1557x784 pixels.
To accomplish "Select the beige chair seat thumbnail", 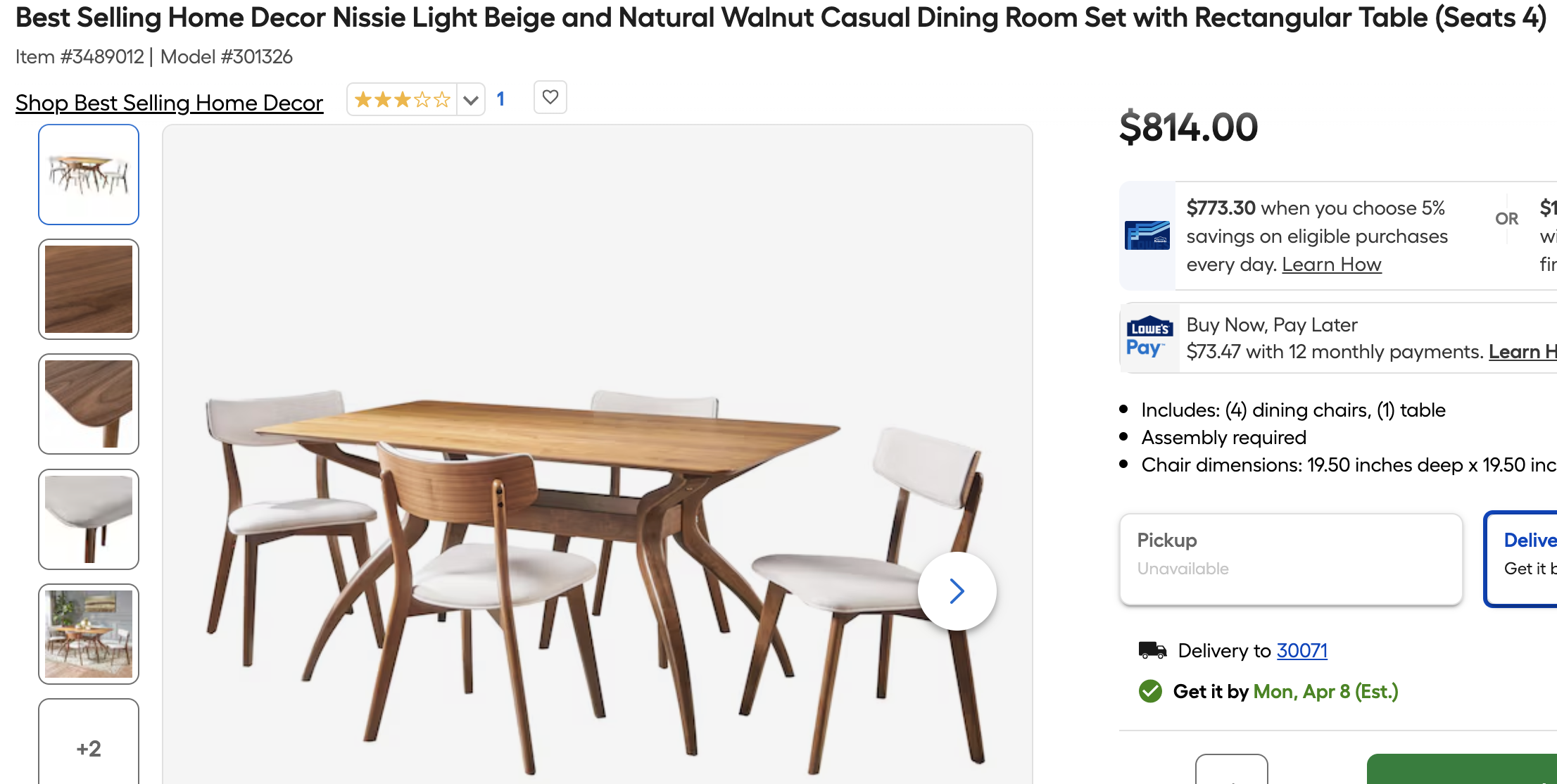I will point(89,519).
